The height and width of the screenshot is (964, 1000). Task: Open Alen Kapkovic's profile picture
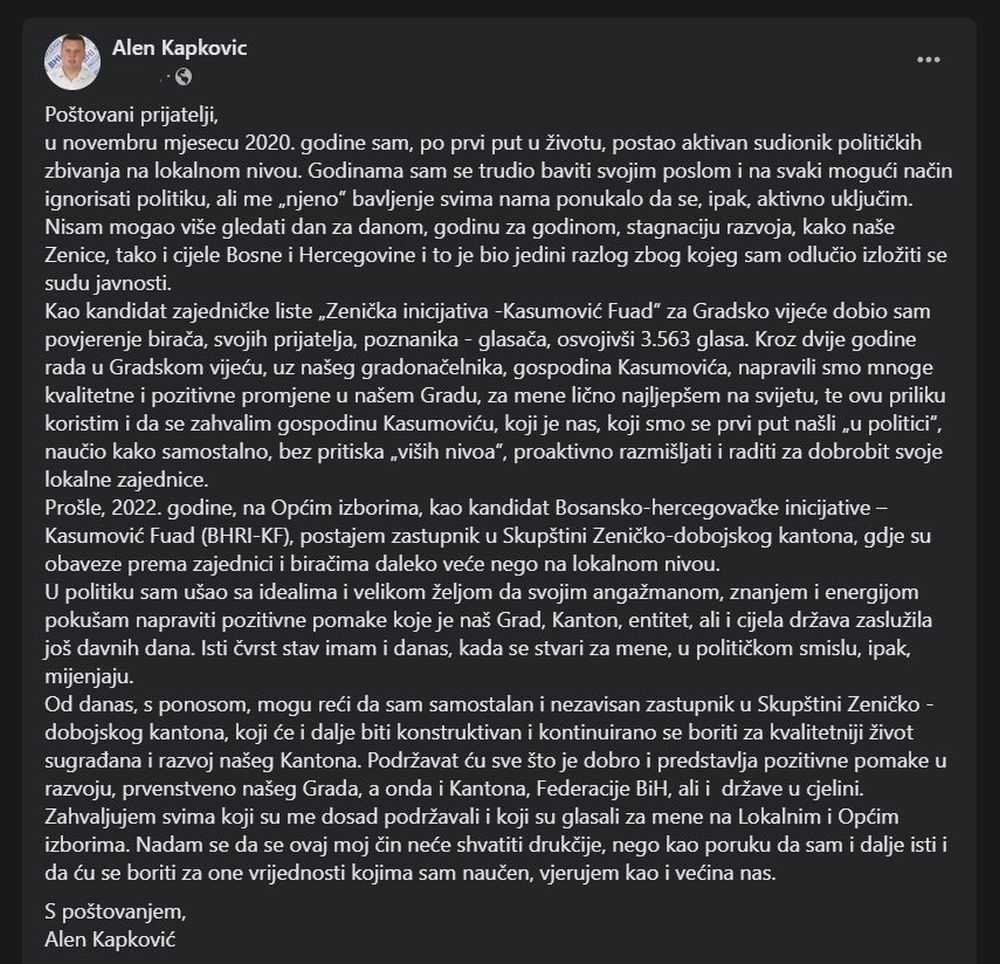coord(72,61)
